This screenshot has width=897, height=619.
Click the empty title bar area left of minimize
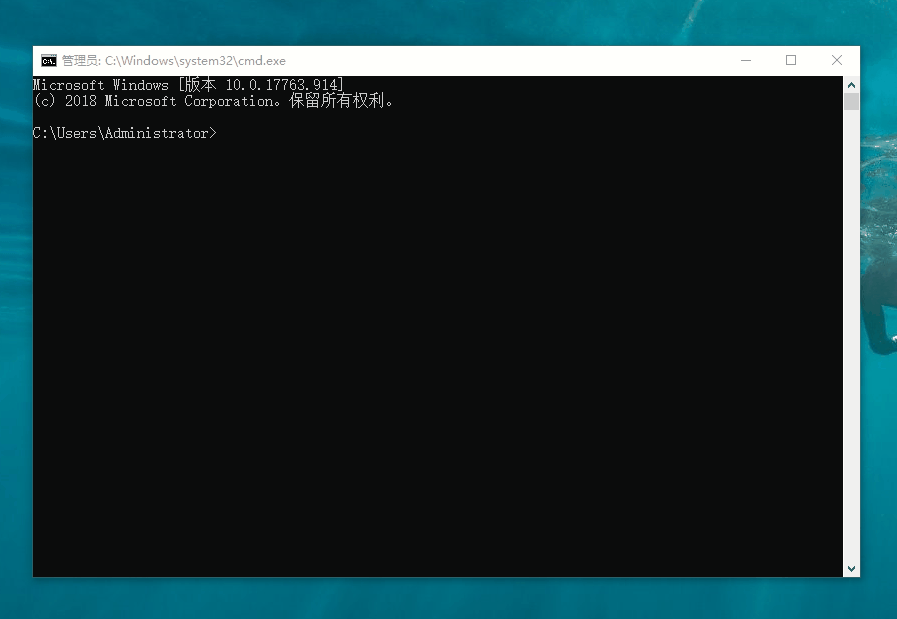[x=500, y=61]
